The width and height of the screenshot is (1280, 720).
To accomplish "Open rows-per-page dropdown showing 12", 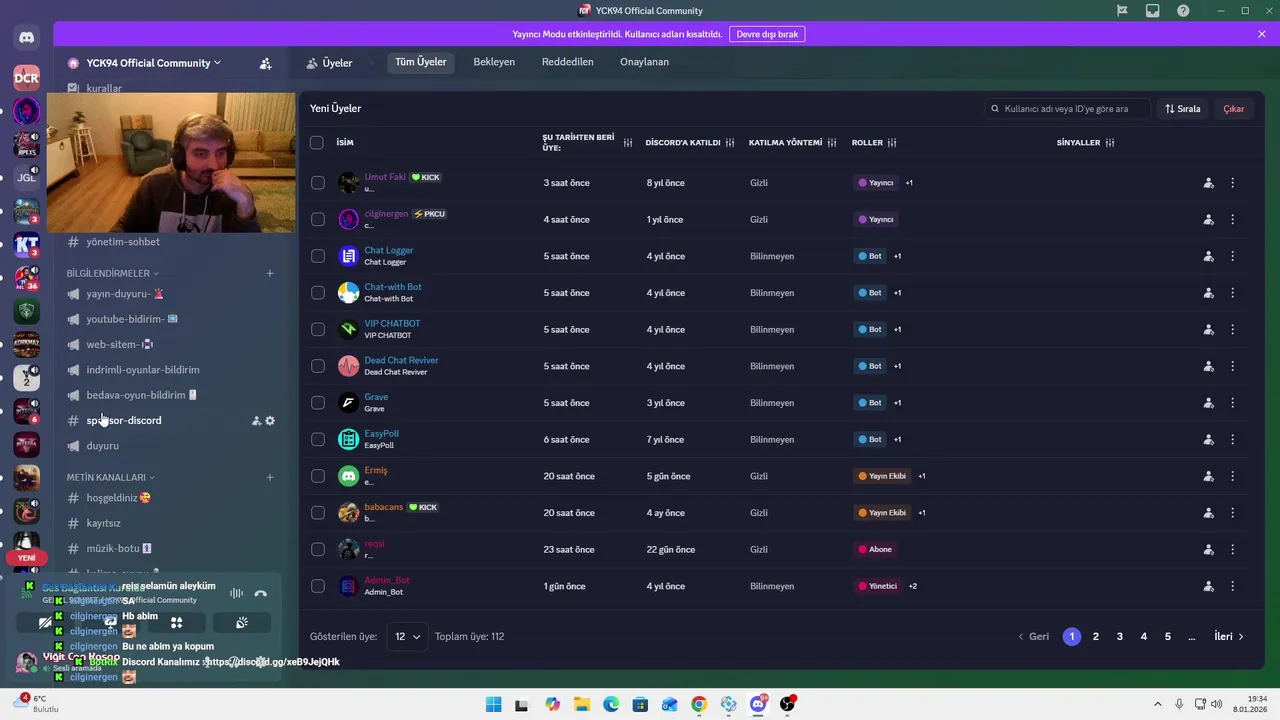I will tap(405, 636).
